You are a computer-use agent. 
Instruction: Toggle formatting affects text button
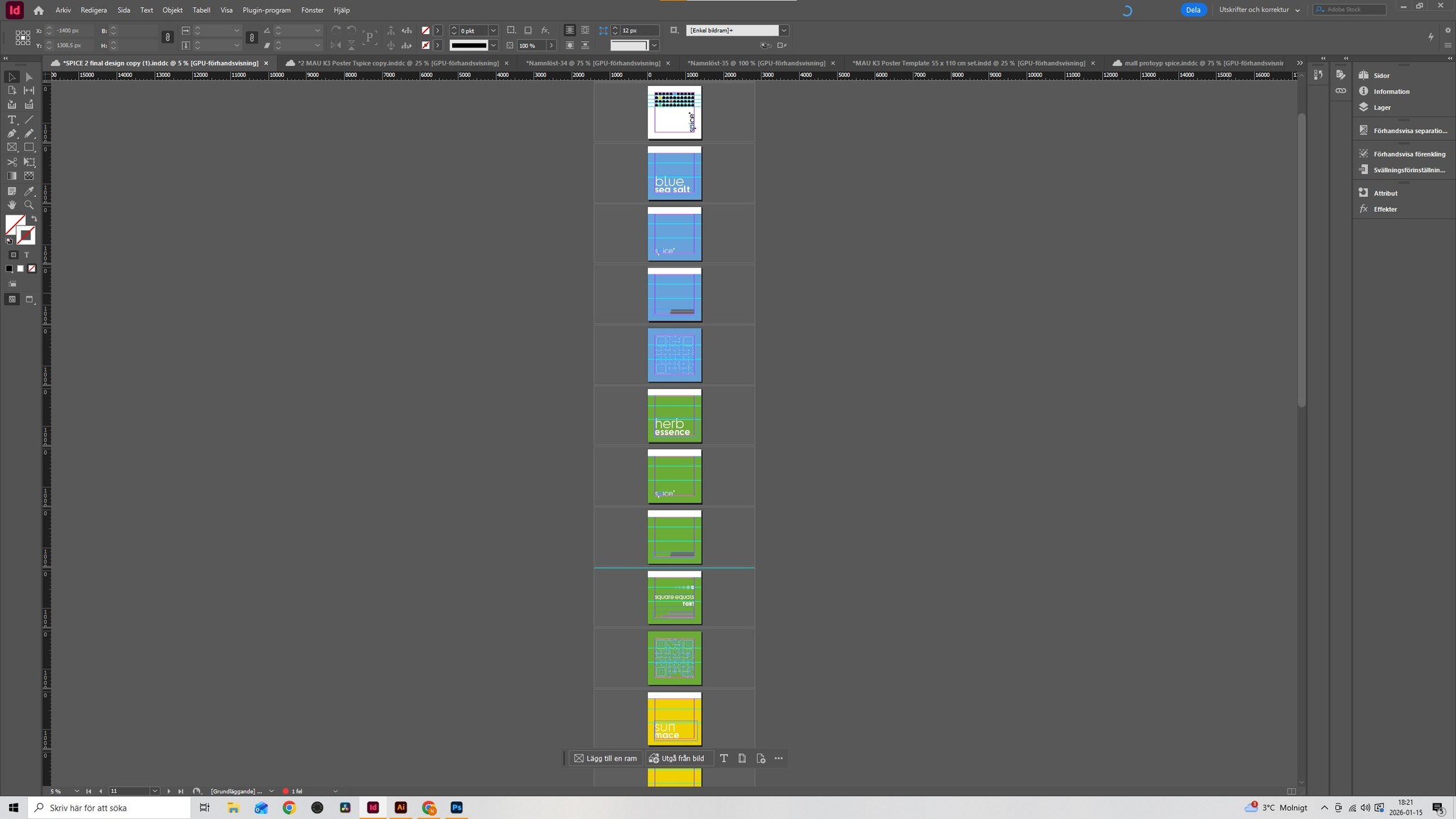(27, 255)
